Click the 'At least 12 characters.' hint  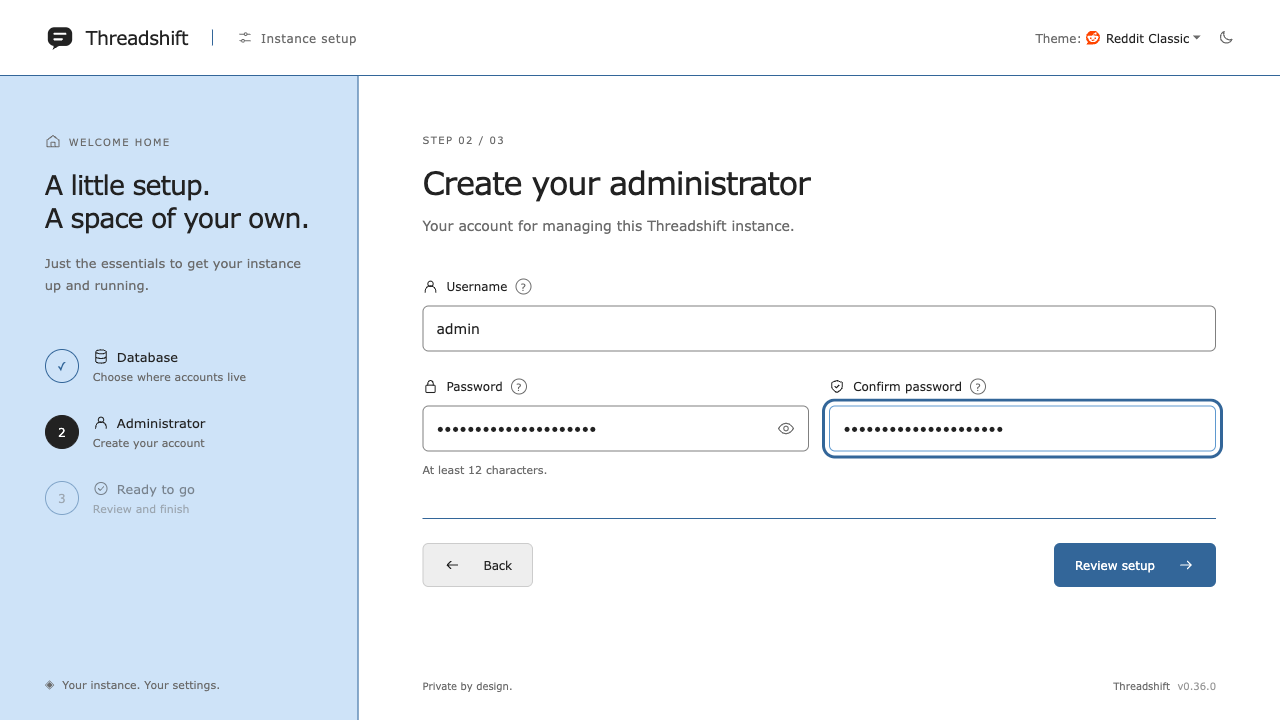pos(485,470)
